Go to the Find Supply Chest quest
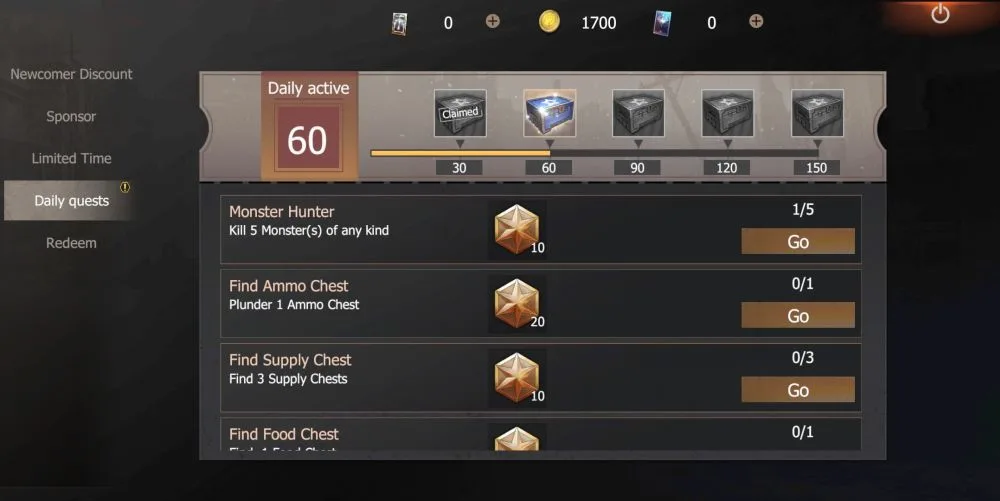The width and height of the screenshot is (1000, 501). click(x=798, y=389)
